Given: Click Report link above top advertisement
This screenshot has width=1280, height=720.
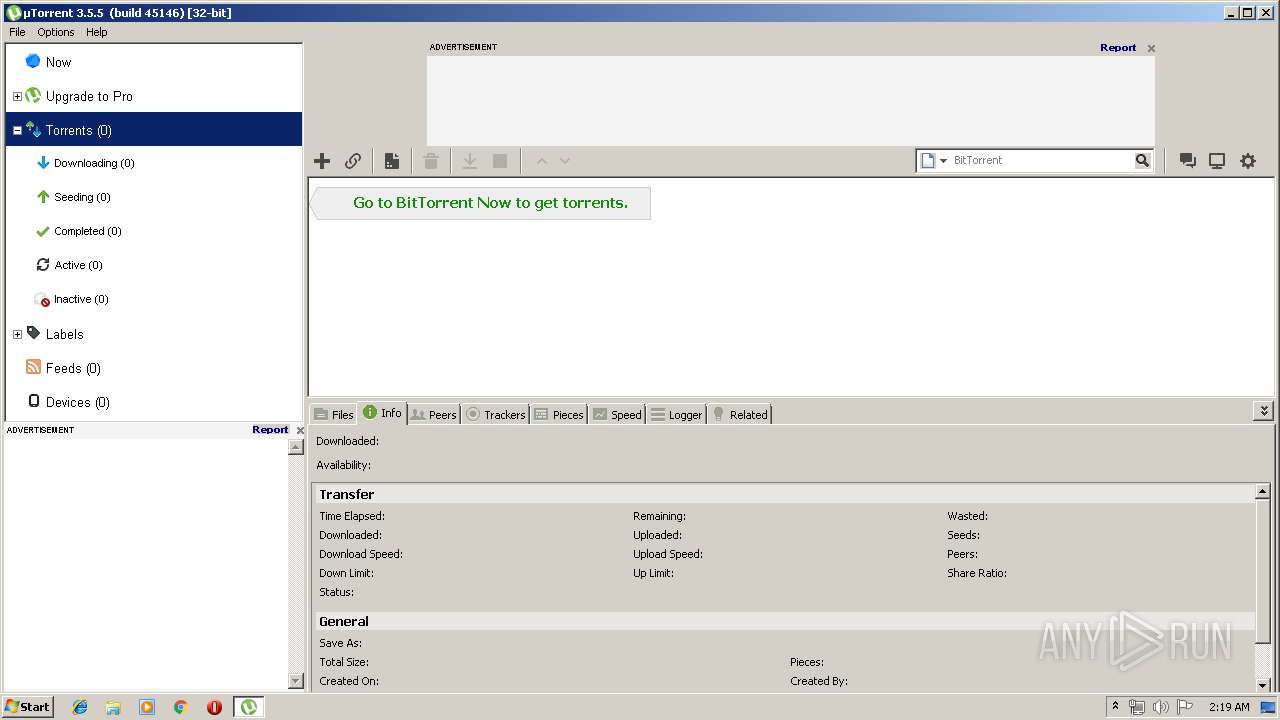Looking at the screenshot, I should (1118, 48).
